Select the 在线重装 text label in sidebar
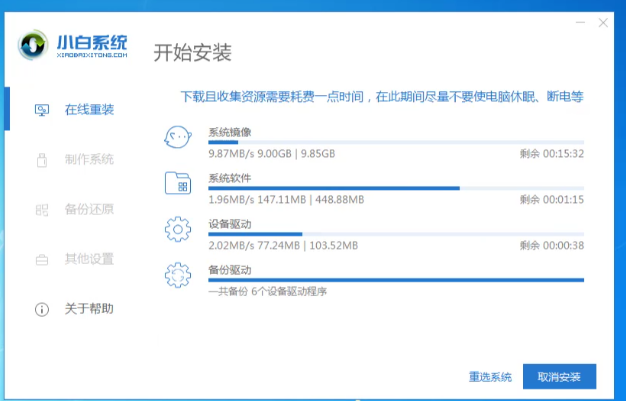 [x=89, y=109]
